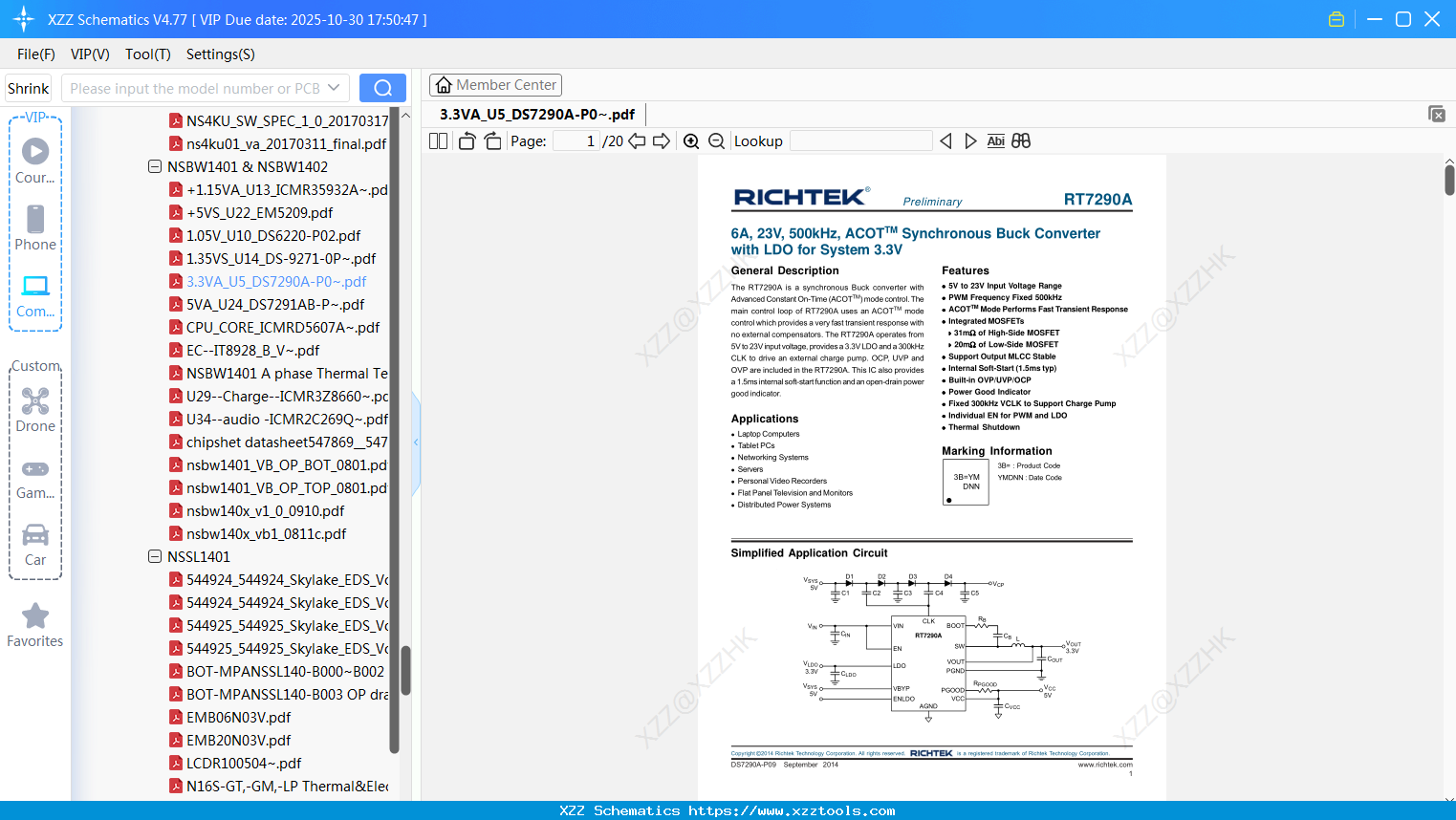Open NSBW1401 A phase Thermal file
Image resolution: width=1456 pixels, height=820 pixels.
coord(279,373)
